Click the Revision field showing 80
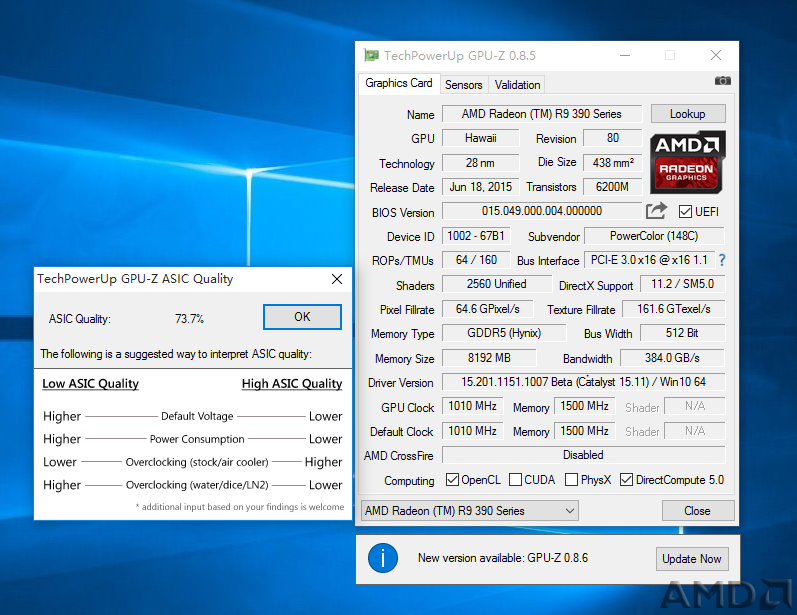 click(613, 138)
